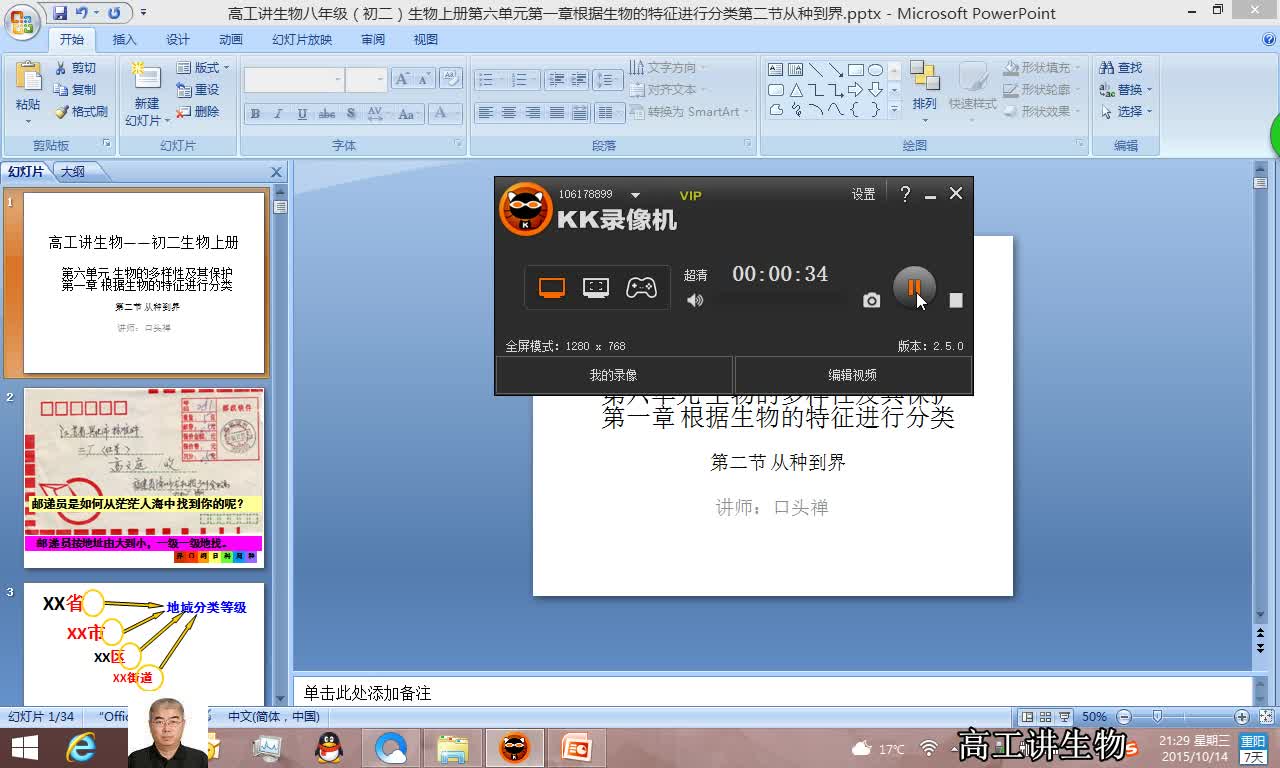Screen dimensions: 1280x768
Task: Click the VIP label in KK录像机
Action: [690, 195]
